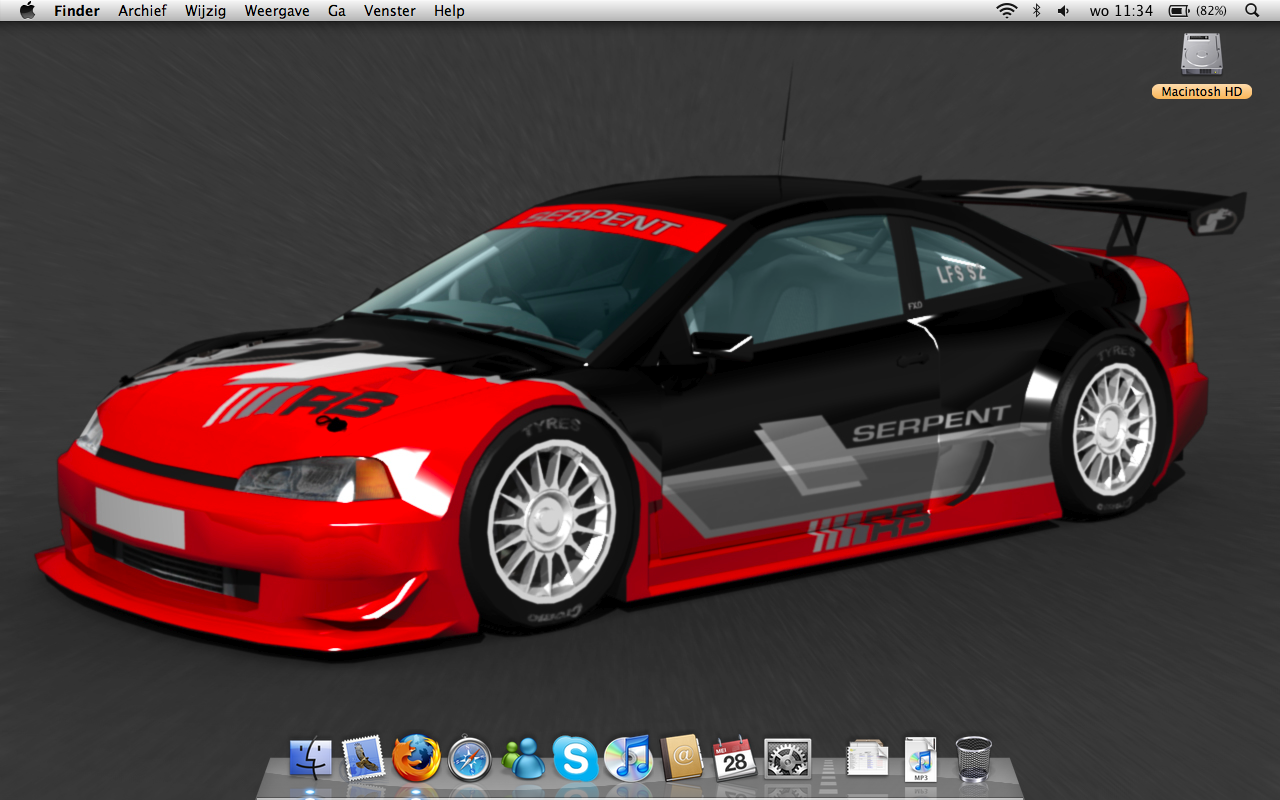Open the Help menu
This screenshot has width=1280, height=800.
pyautogui.click(x=449, y=11)
